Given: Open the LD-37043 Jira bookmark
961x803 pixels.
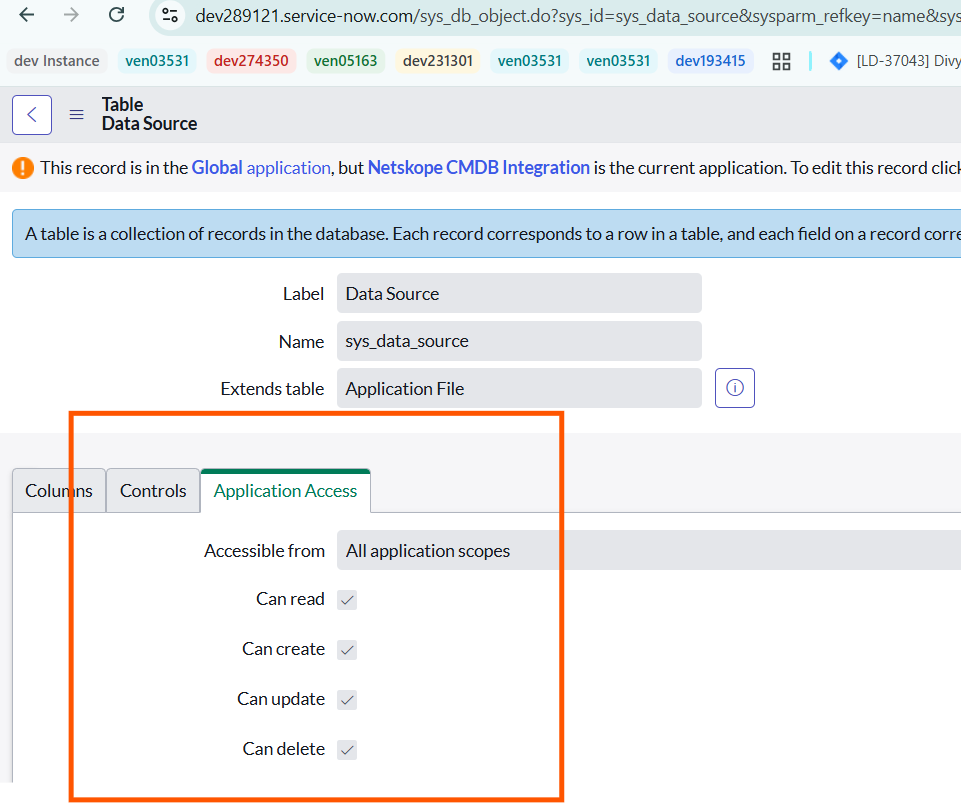Looking at the screenshot, I should pos(895,61).
